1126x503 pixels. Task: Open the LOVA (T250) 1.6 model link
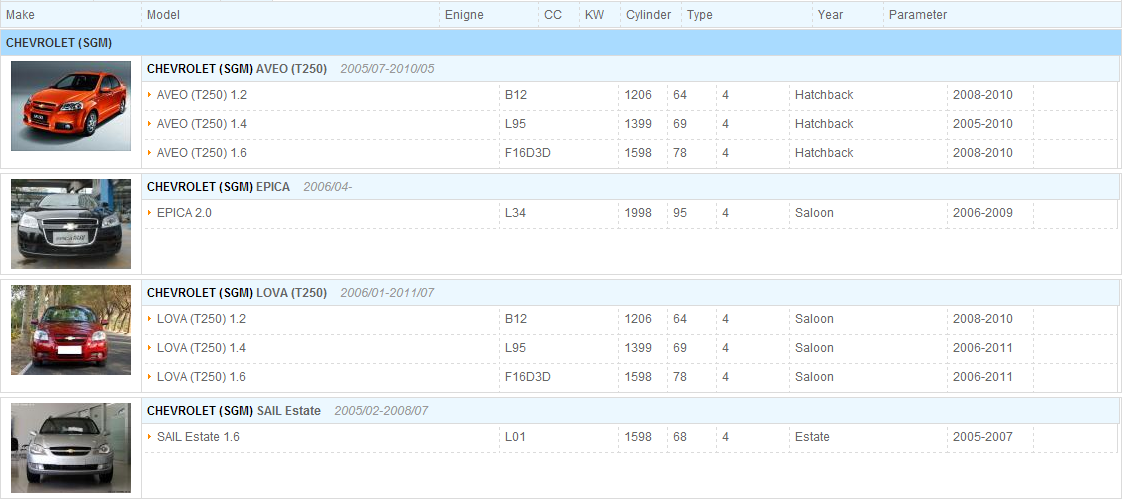point(202,377)
